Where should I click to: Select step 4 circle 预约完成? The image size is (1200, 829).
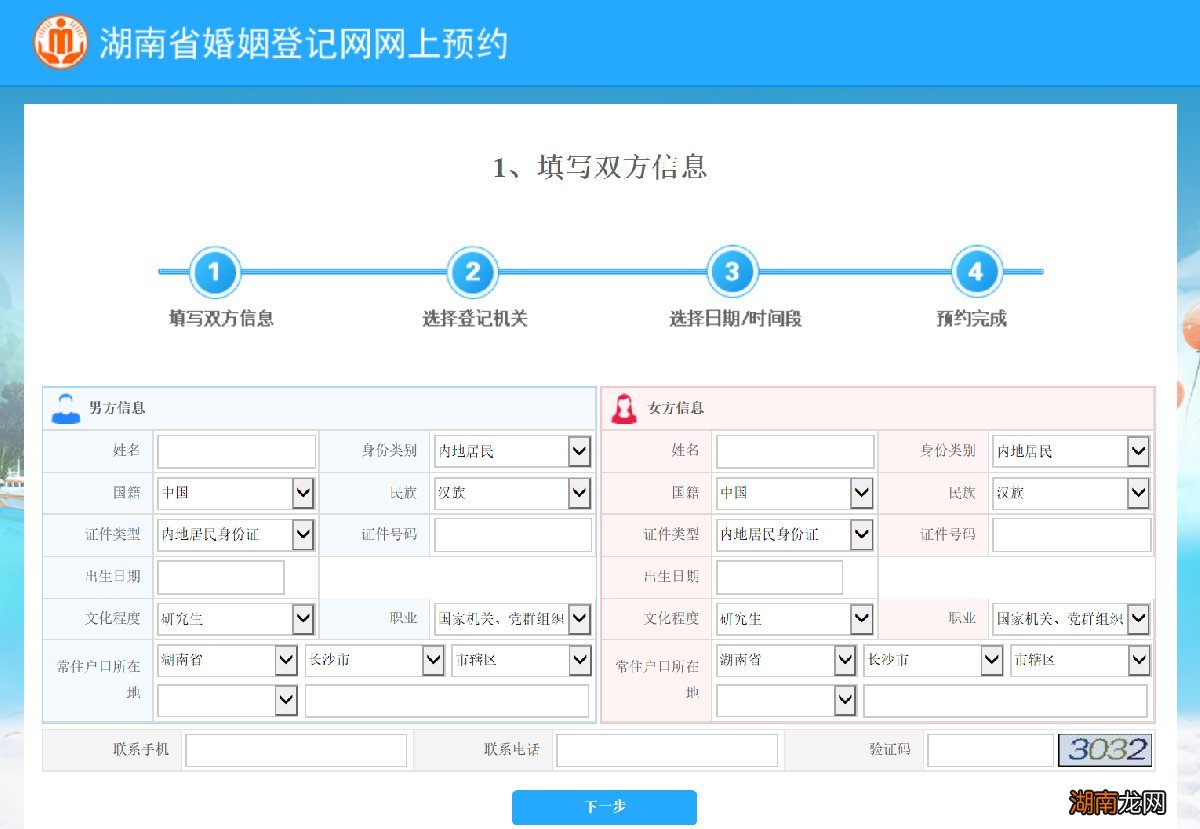[x=976, y=271]
